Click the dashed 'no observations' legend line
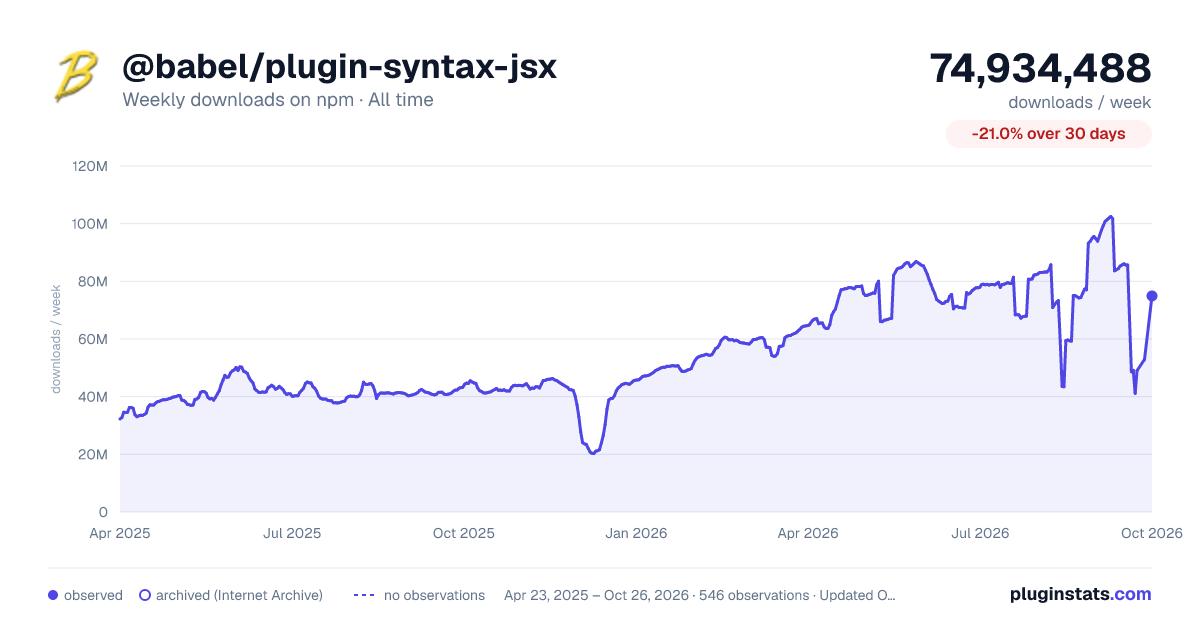 tap(364, 595)
